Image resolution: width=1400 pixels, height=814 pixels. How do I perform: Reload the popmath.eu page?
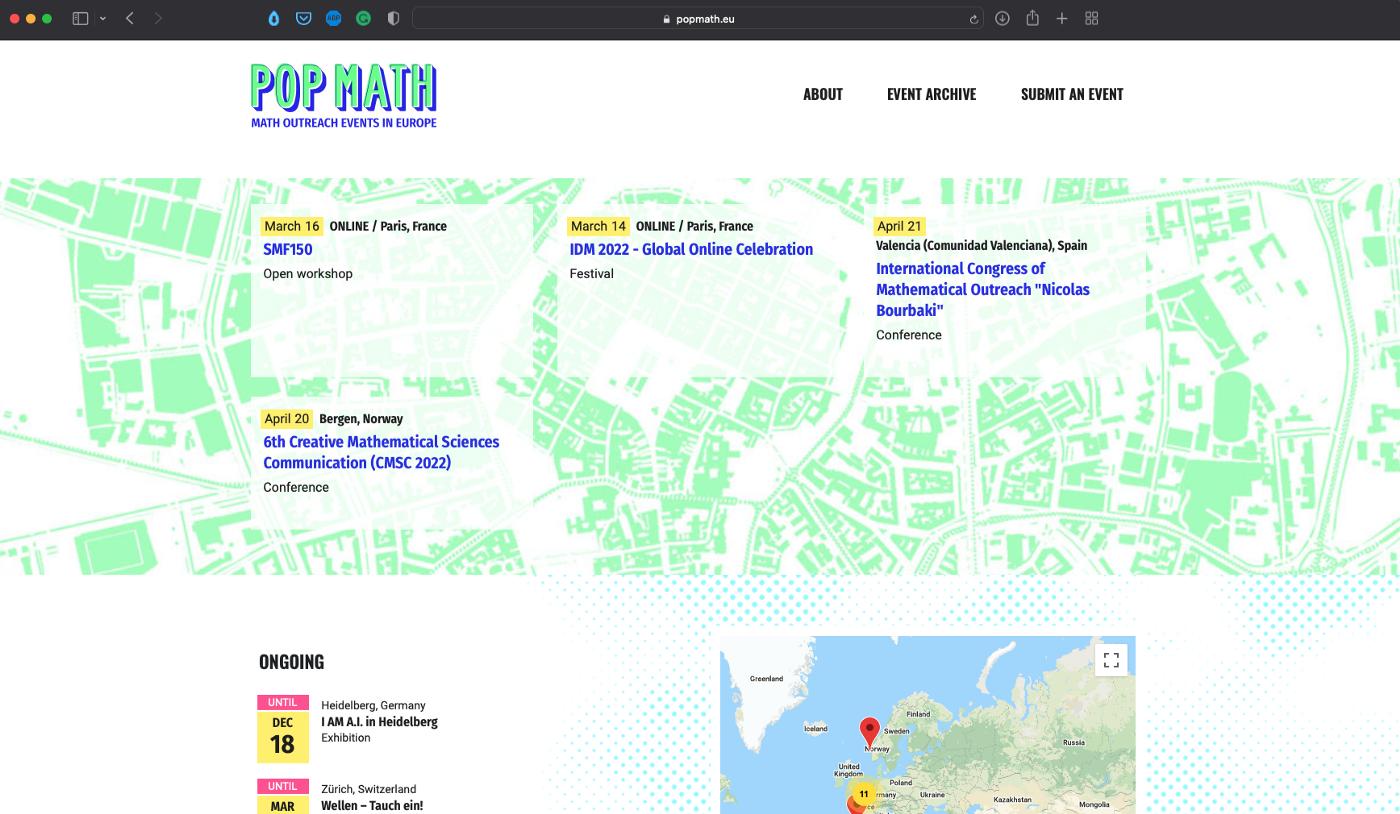[x=973, y=19]
